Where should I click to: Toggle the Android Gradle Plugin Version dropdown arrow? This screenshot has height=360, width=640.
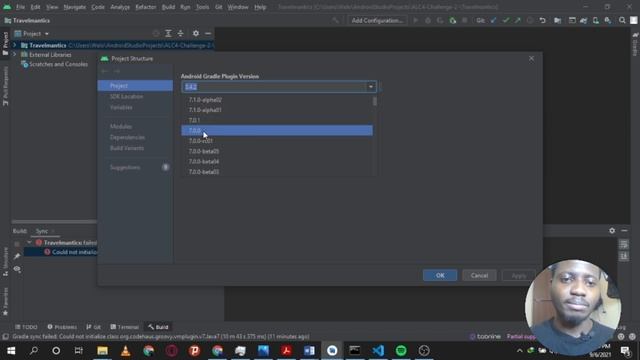pyautogui.click(x=371, y=87)
